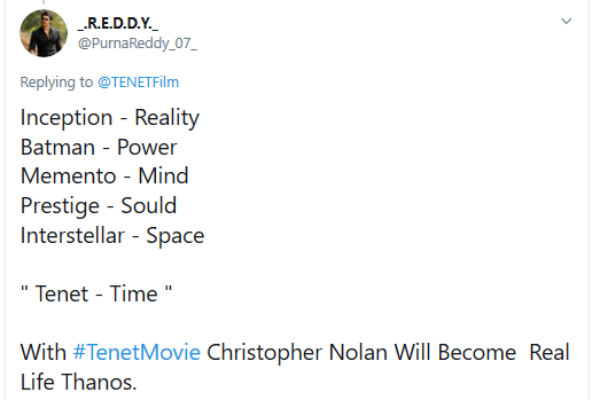Screen dimensions: 600x400
Task: Click the 'Batman - Power' line
Action: click(x=99, y=147)
